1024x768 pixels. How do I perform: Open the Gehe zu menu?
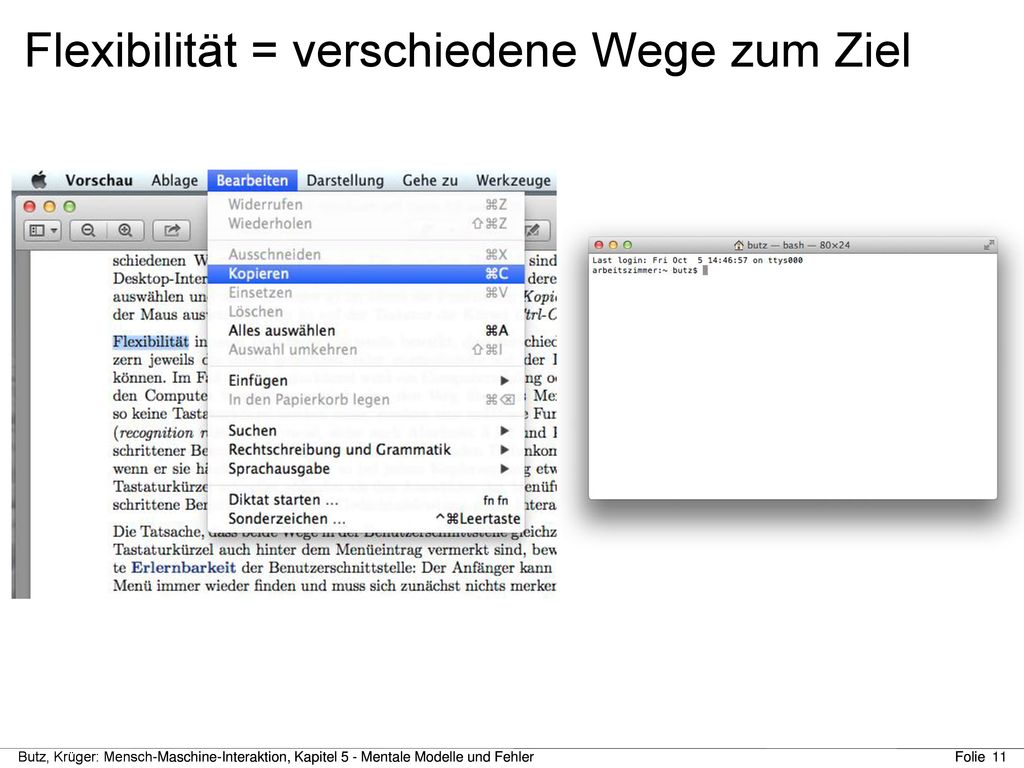coord(430,180)
